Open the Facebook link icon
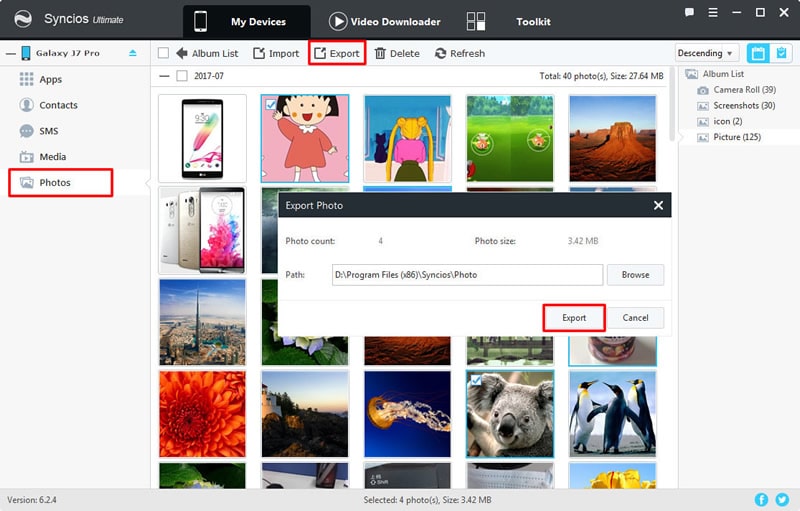 tap(761, 500)
